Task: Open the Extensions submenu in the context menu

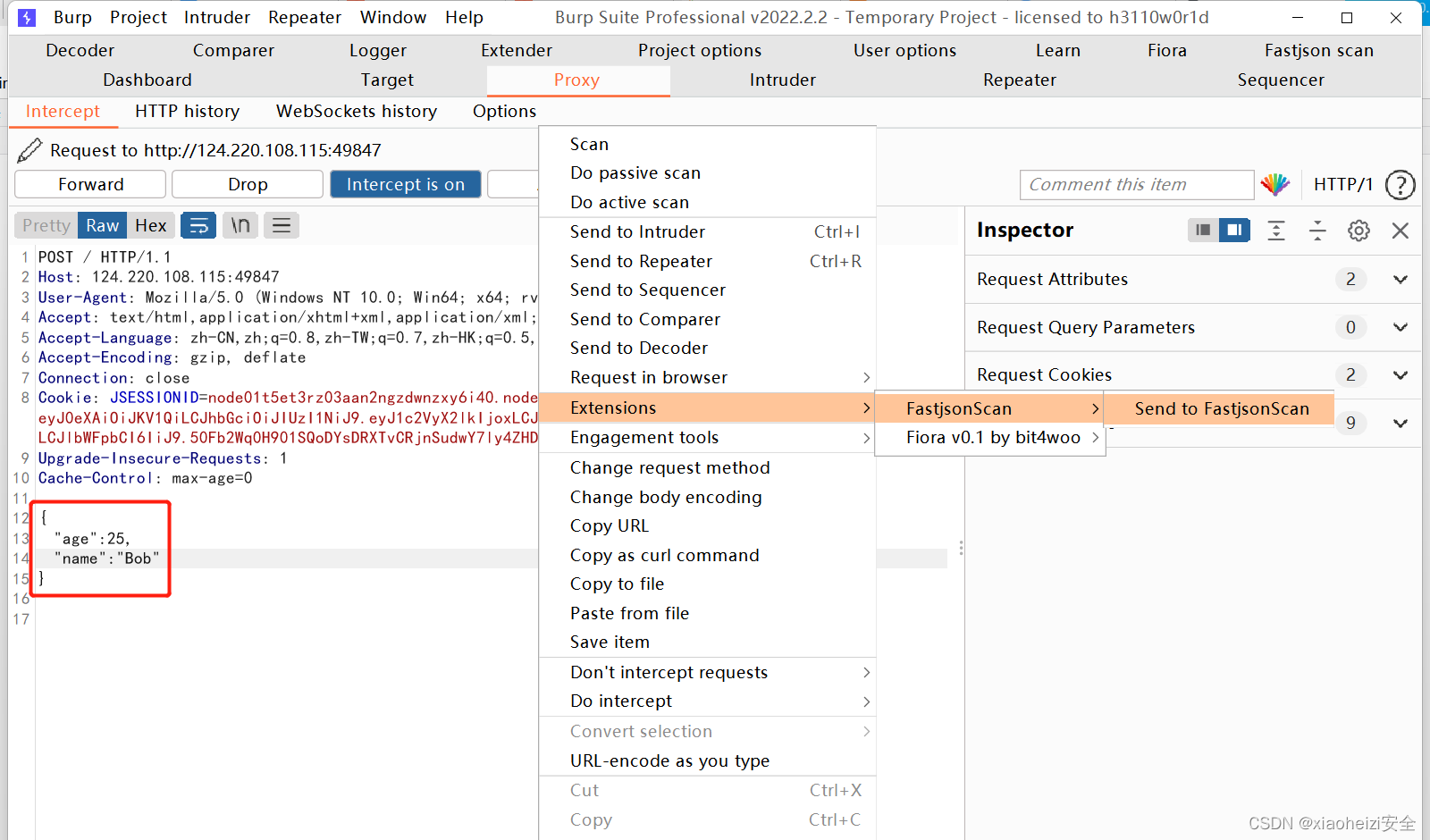Action: pyautogui.click(x=613, y=407)
